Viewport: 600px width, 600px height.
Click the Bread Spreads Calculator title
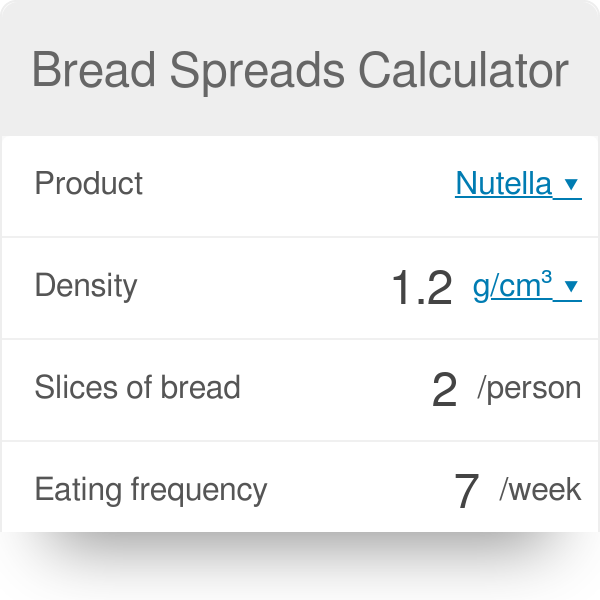pos(300,71)
